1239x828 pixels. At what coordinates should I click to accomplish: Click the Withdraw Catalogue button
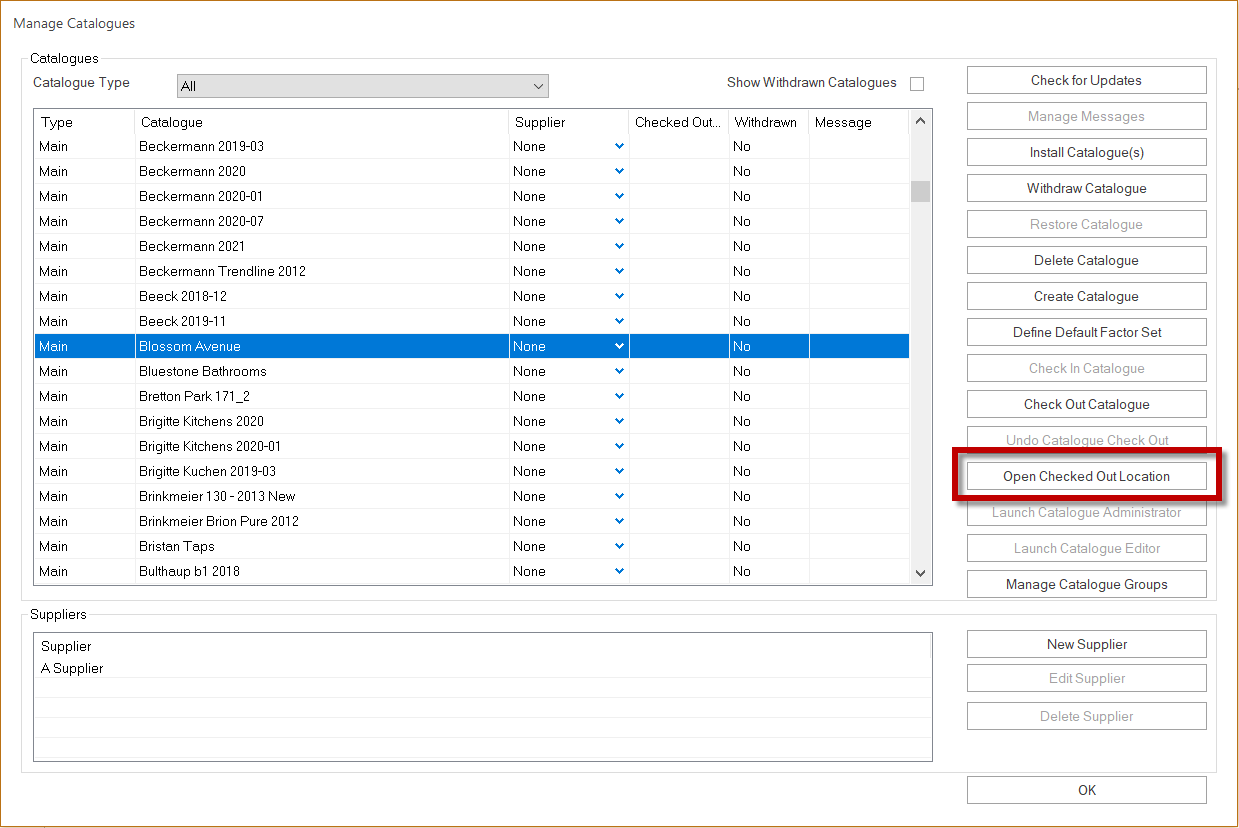pos(1086,188)
